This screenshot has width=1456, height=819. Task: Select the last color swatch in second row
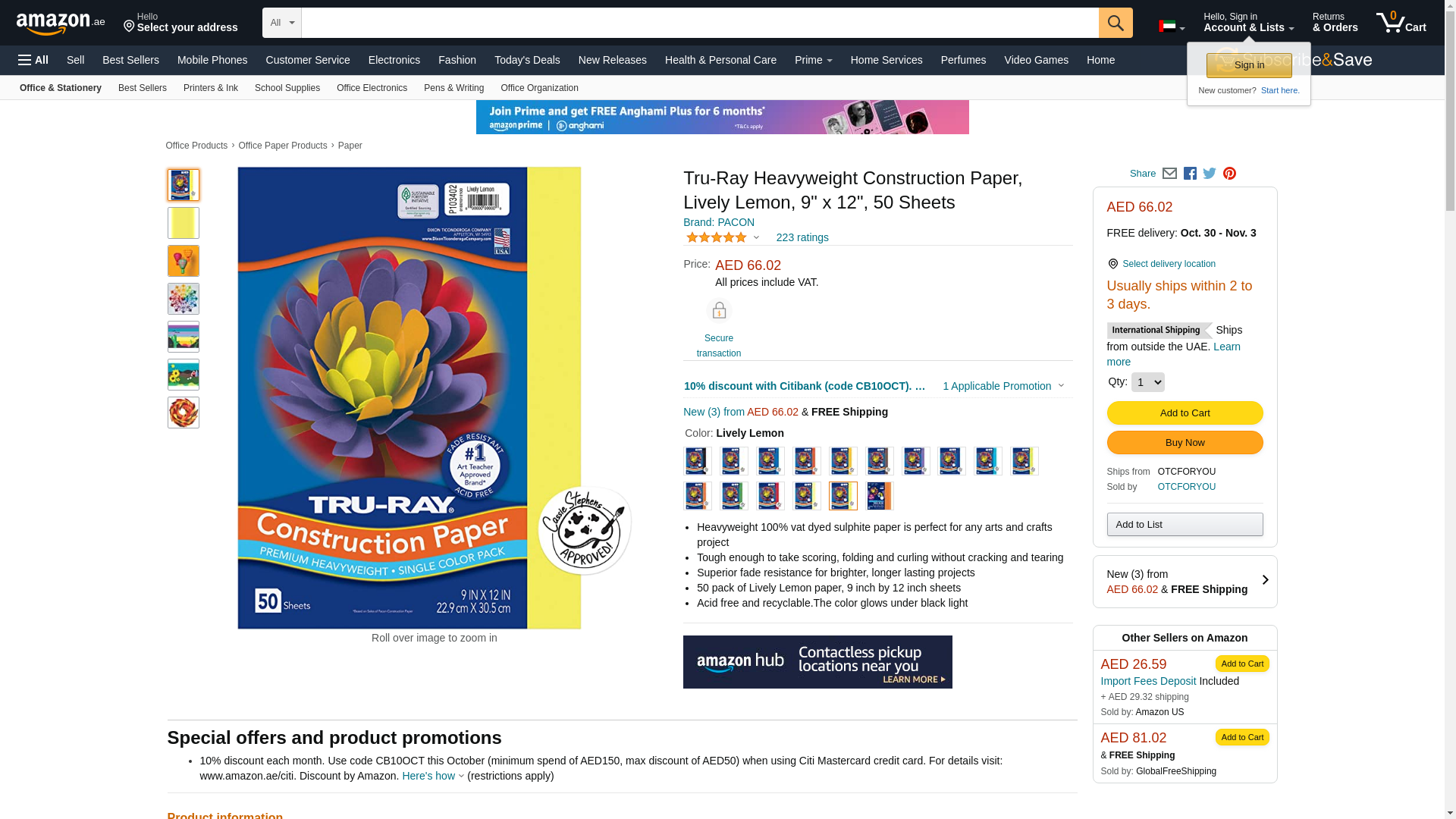(880, 496)
